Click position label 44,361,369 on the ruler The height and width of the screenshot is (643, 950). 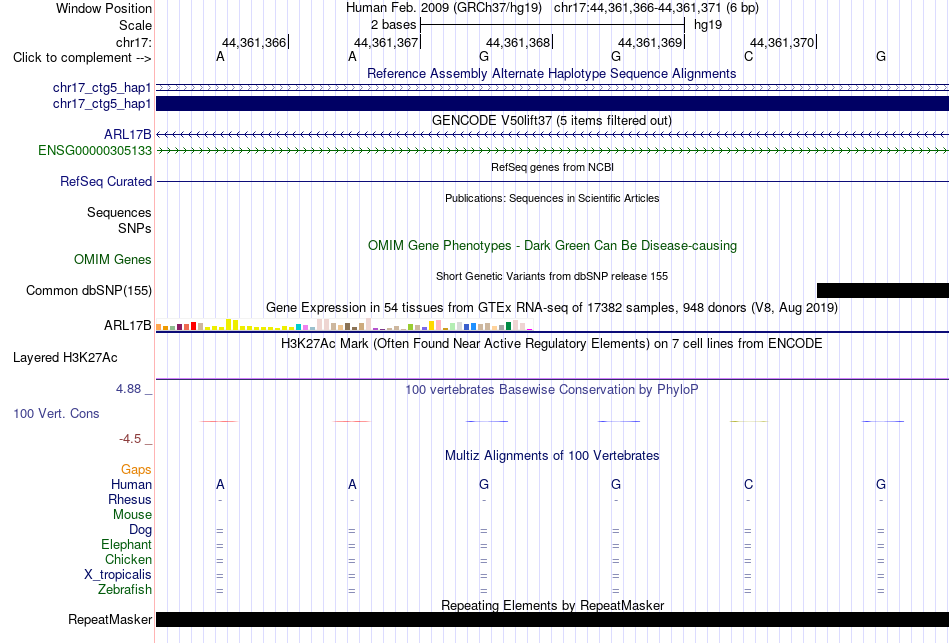[650, 42]
